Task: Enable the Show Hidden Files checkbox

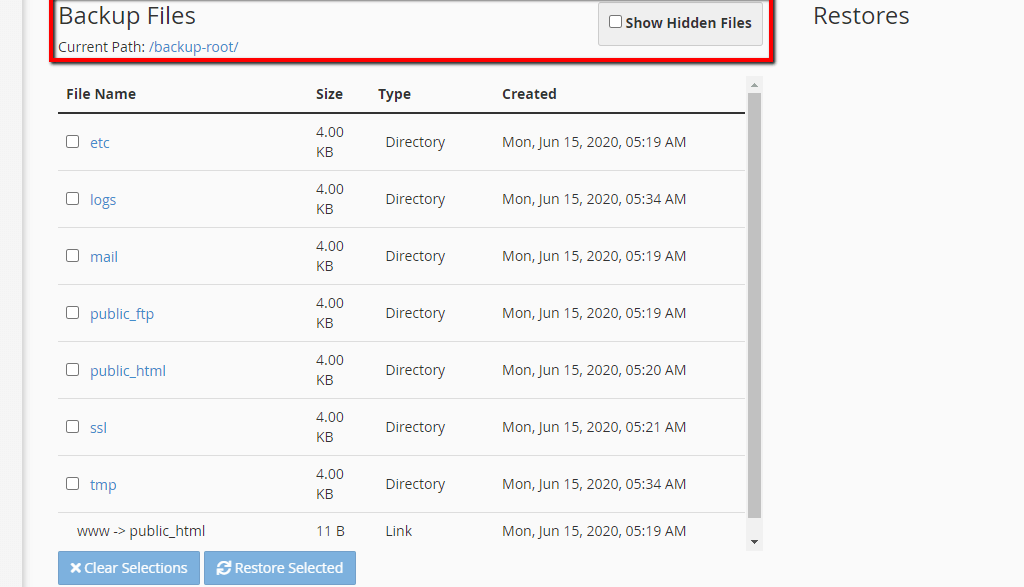Action: [615, 22]
